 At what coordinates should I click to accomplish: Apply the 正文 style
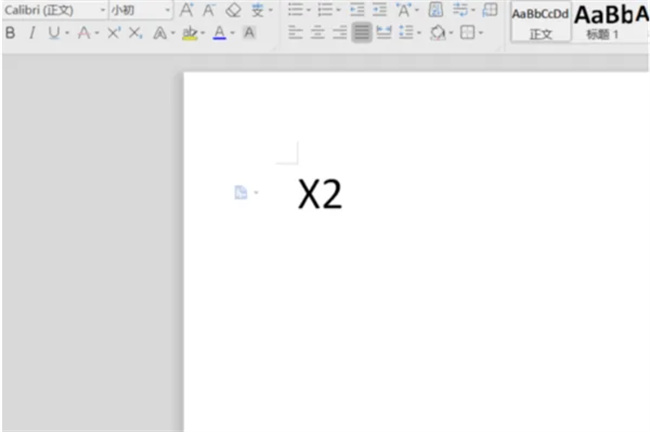point(540,22)
